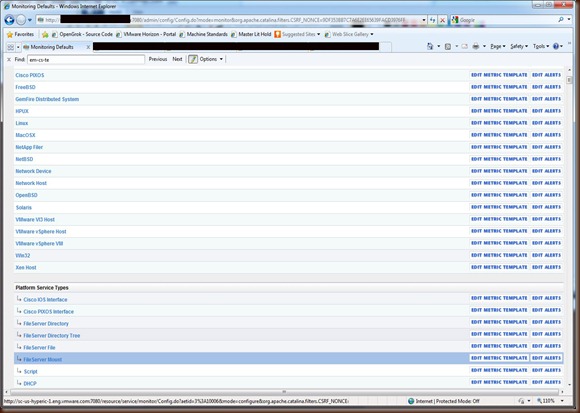Open the NetApp Filer link

(29, 147)
